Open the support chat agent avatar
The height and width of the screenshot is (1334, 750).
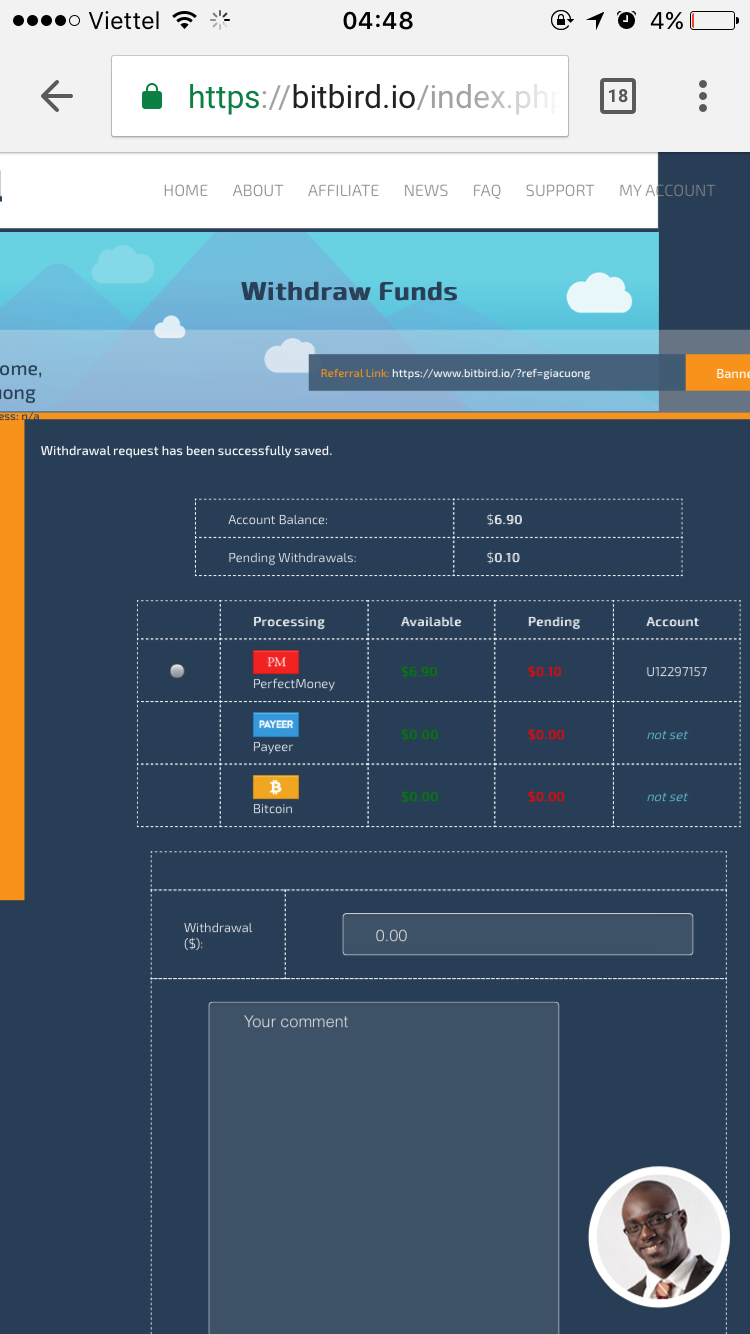[x=659, y=1237]
